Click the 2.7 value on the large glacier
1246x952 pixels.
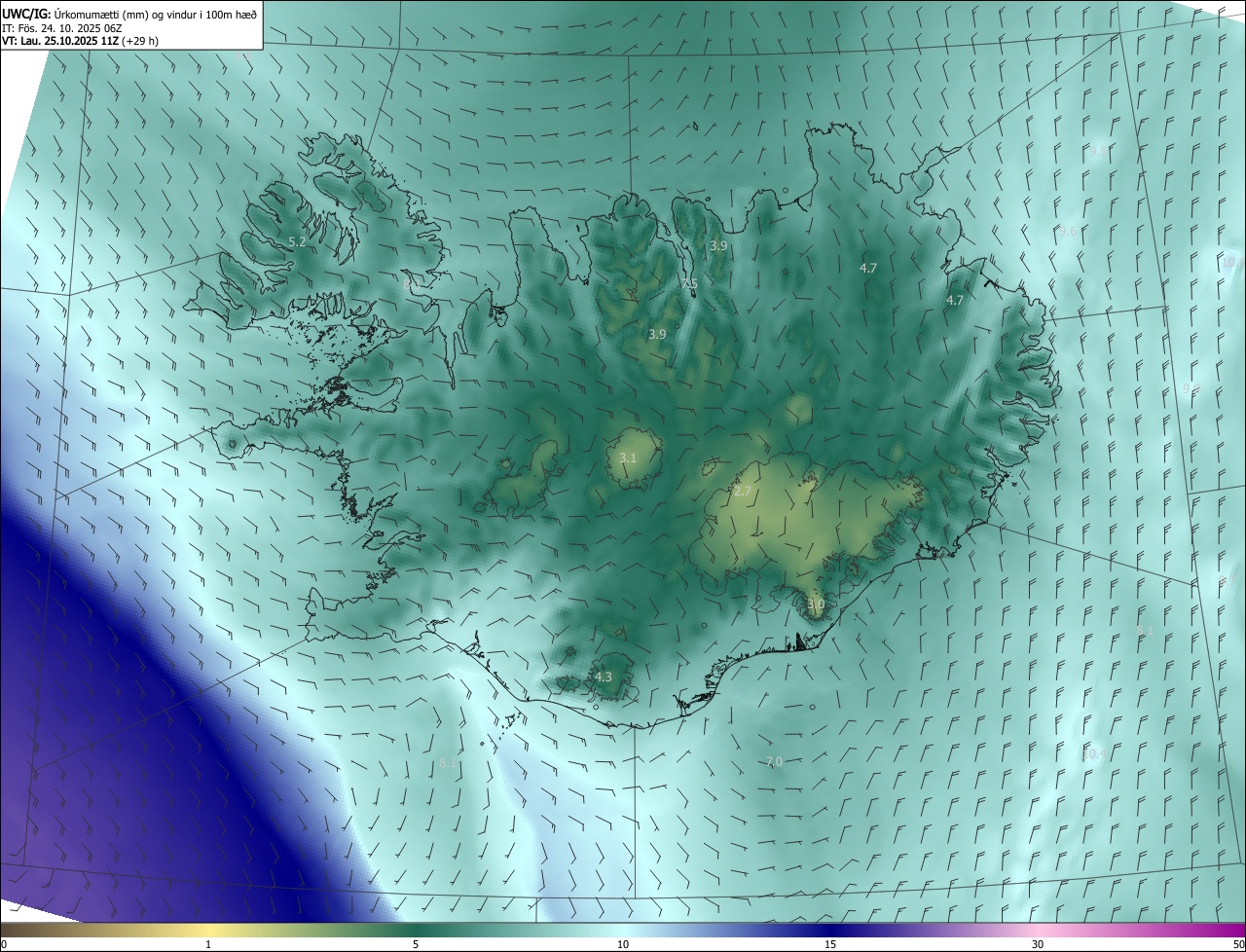pyautogui.click(x=743, y=492)
